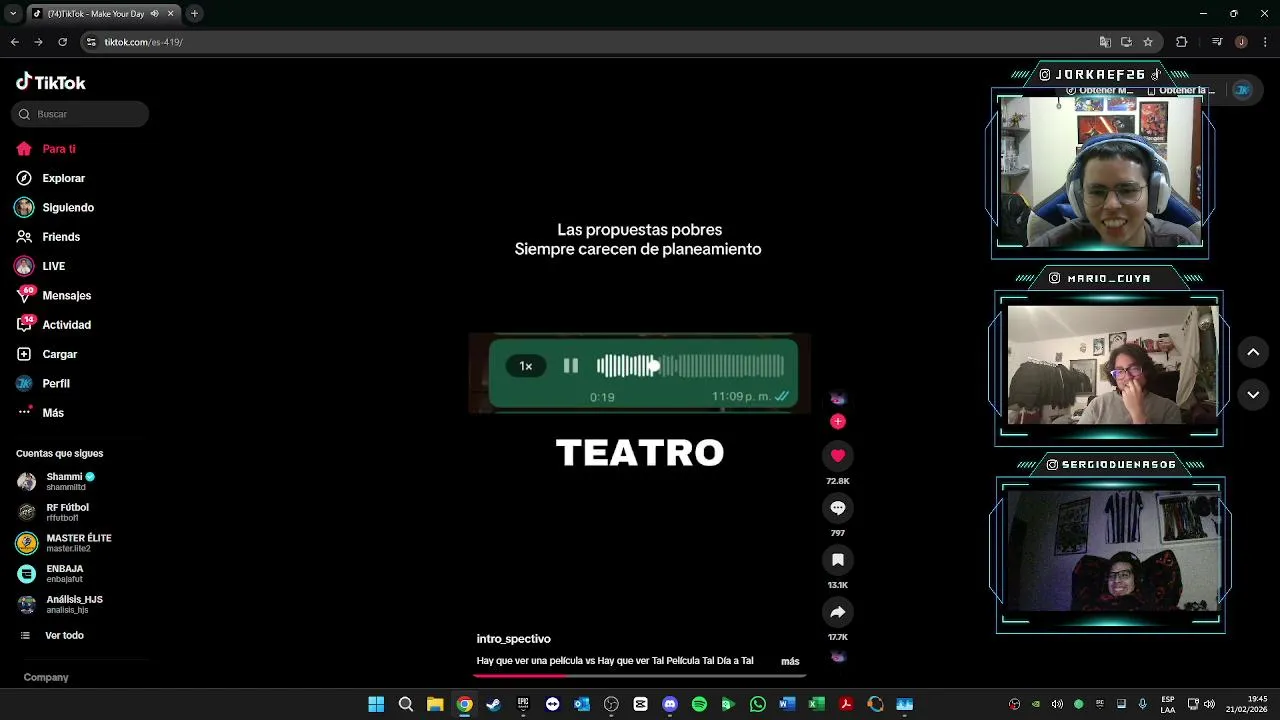Open Spotify from taskbar
The height and width of the screenshot is (720, 1280).
[699, 704]
